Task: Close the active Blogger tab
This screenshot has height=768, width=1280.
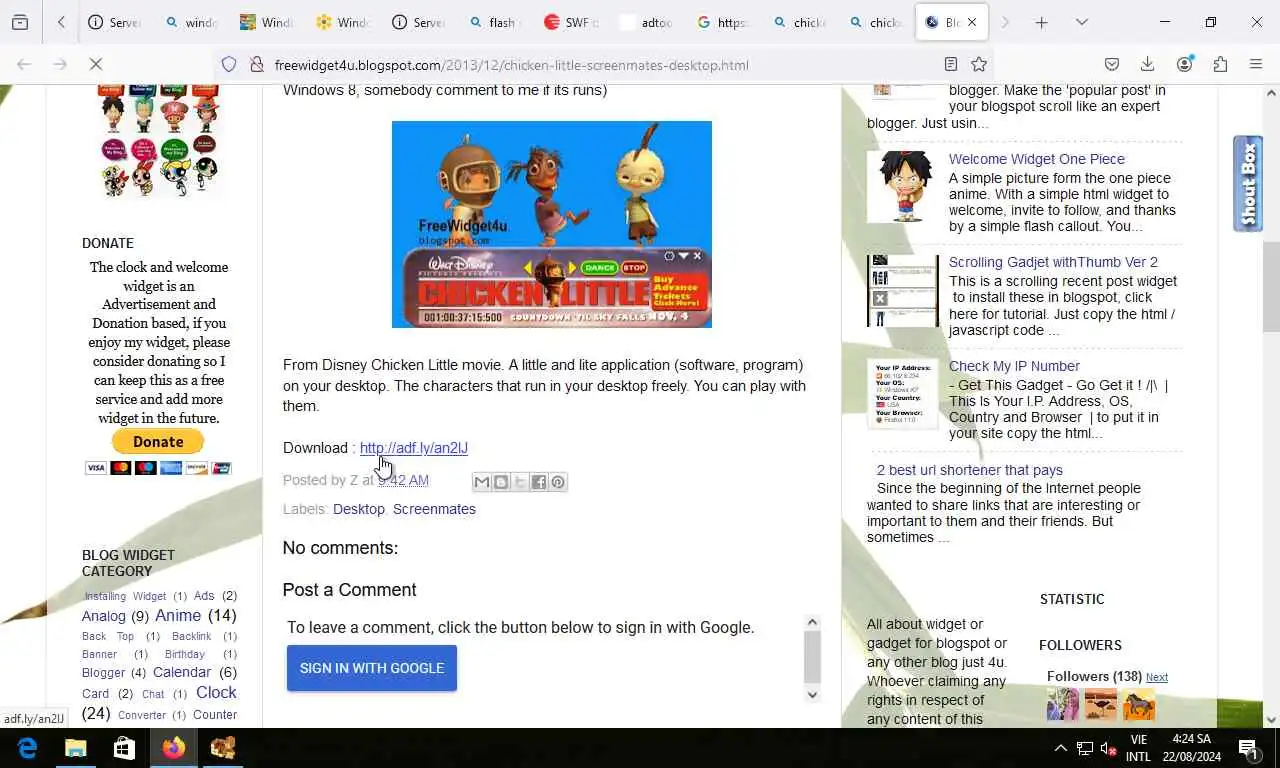Action: click(971, 22)
